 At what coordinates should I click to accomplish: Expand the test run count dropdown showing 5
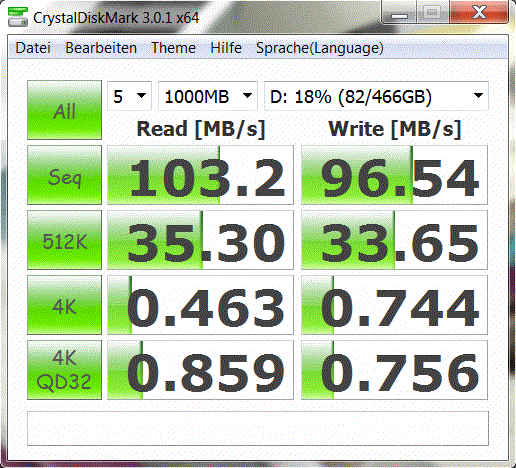pos(129,96)
